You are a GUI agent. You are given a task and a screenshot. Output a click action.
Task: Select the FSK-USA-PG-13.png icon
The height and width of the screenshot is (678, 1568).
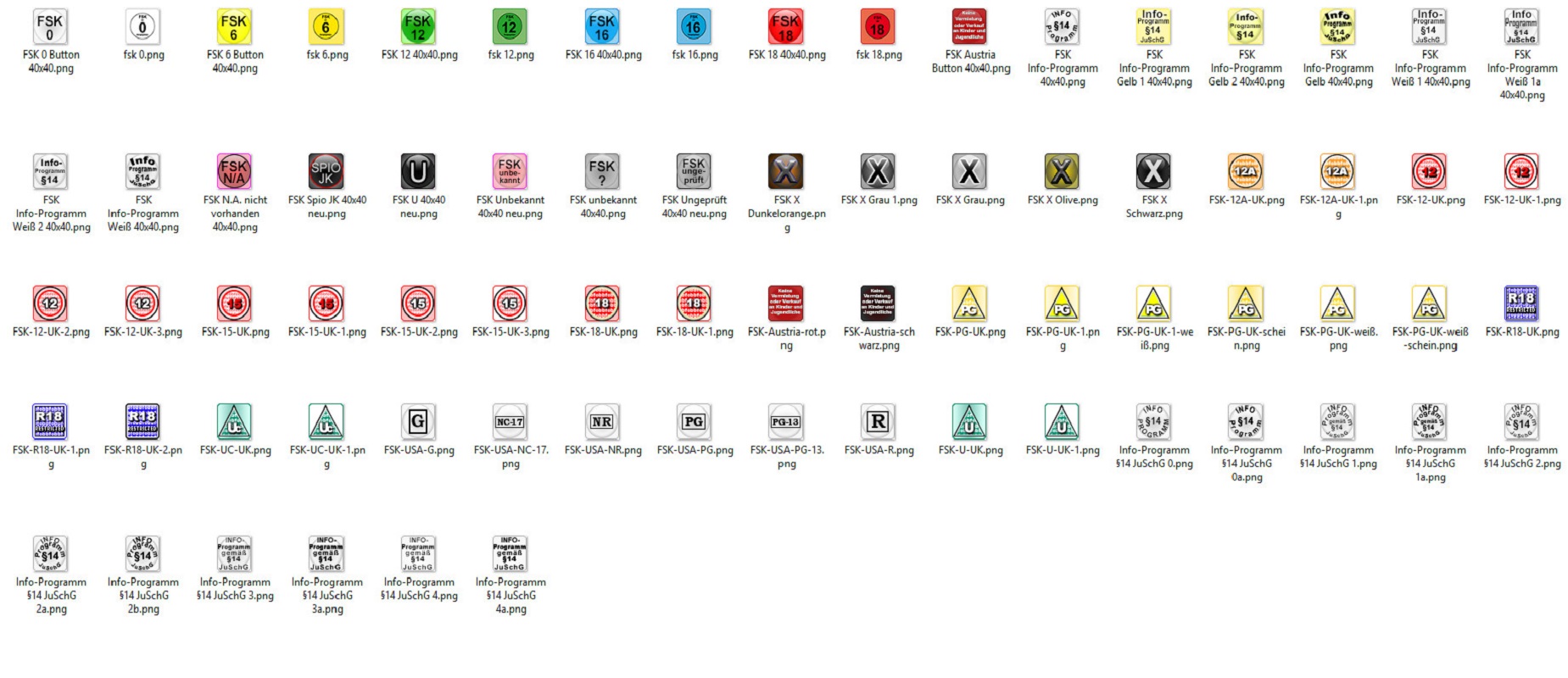click(786, 421)
